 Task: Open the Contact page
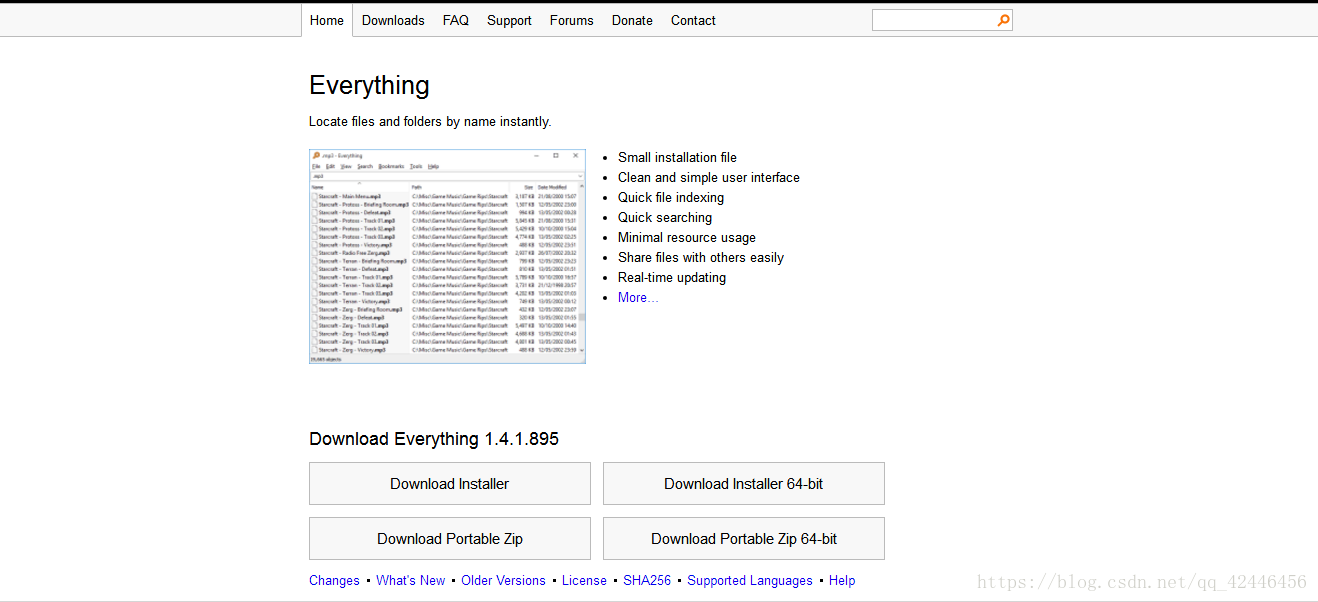693,19
